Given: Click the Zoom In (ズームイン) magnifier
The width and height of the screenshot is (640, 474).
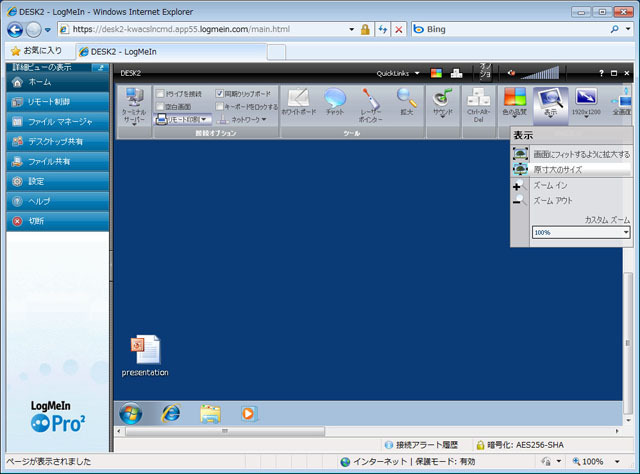Looking at the screenshot, I should pyautogui.click(x=519, y=186).
